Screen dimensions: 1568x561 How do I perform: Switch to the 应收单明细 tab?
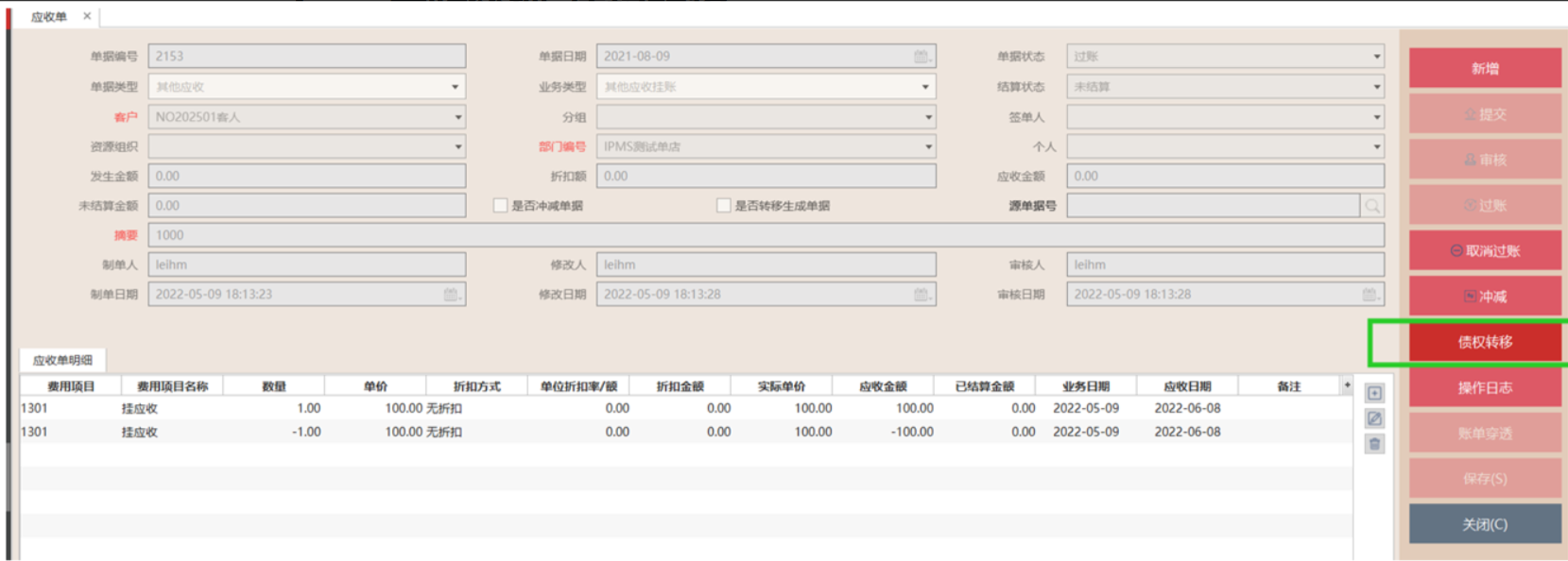(62, 360)
